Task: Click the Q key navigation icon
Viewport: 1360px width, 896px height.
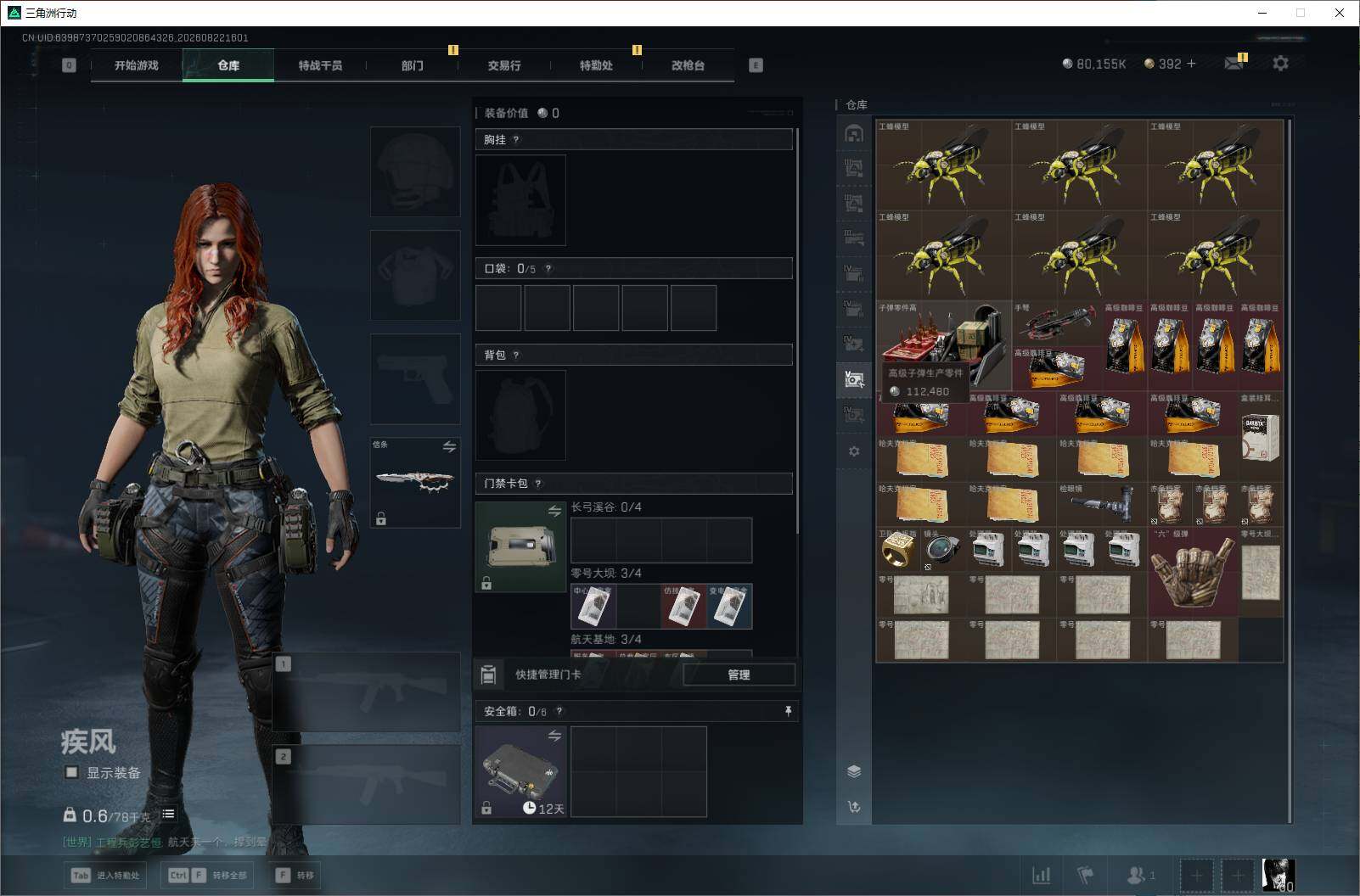Action: click(x=69, y=65)
